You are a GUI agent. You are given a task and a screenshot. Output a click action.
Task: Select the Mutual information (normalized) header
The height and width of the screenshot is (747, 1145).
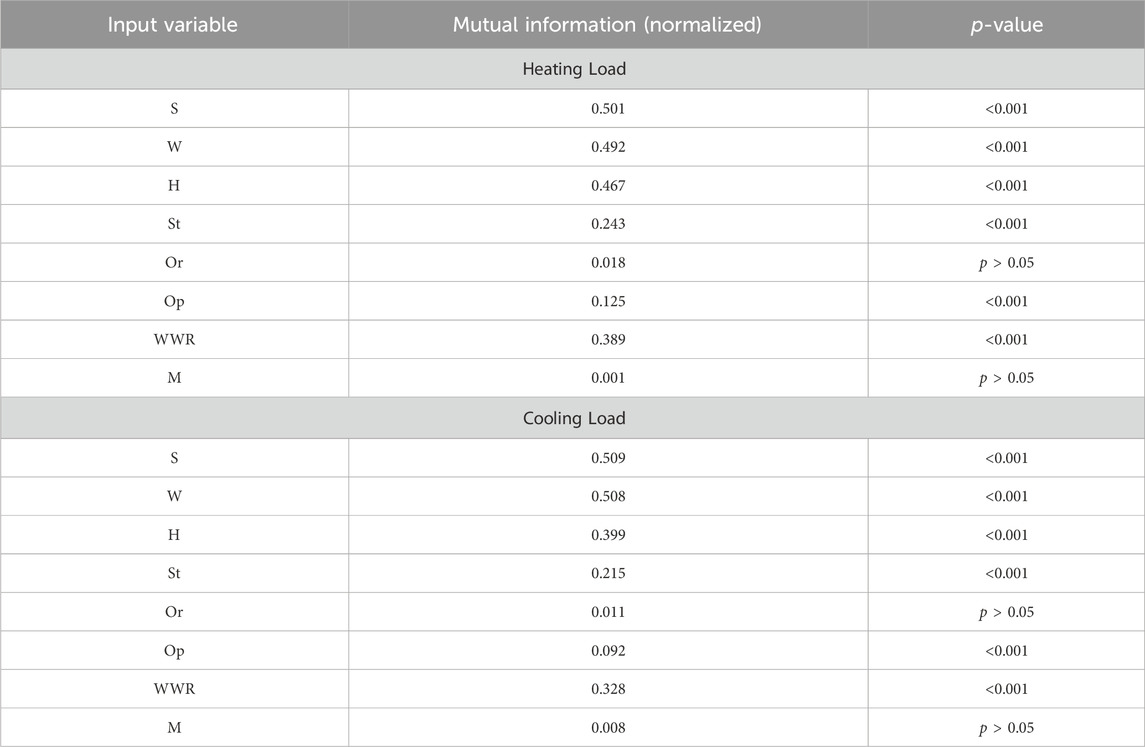click(x=608, y=25)
